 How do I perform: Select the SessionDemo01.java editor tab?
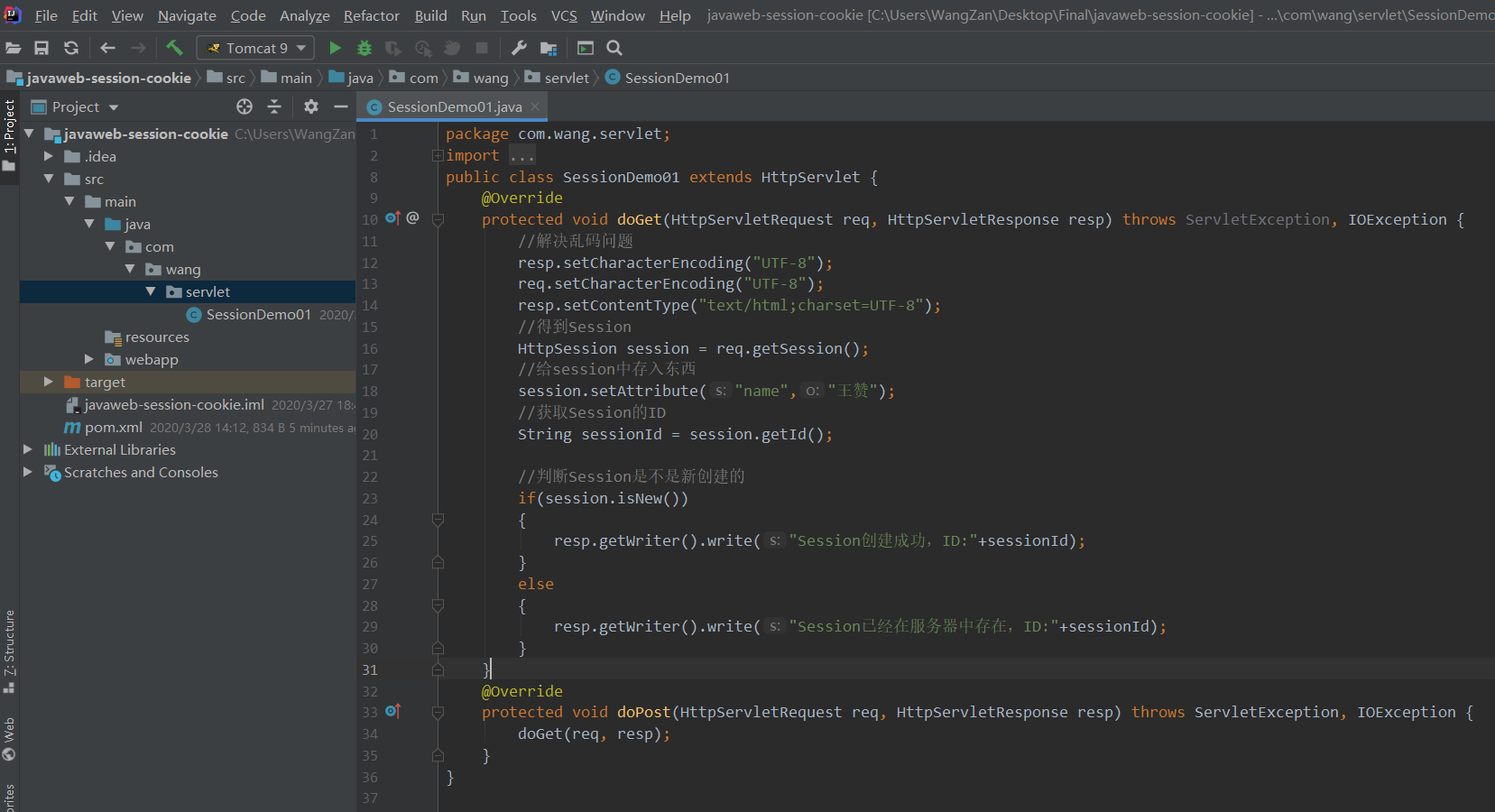[x=454, y=106]
